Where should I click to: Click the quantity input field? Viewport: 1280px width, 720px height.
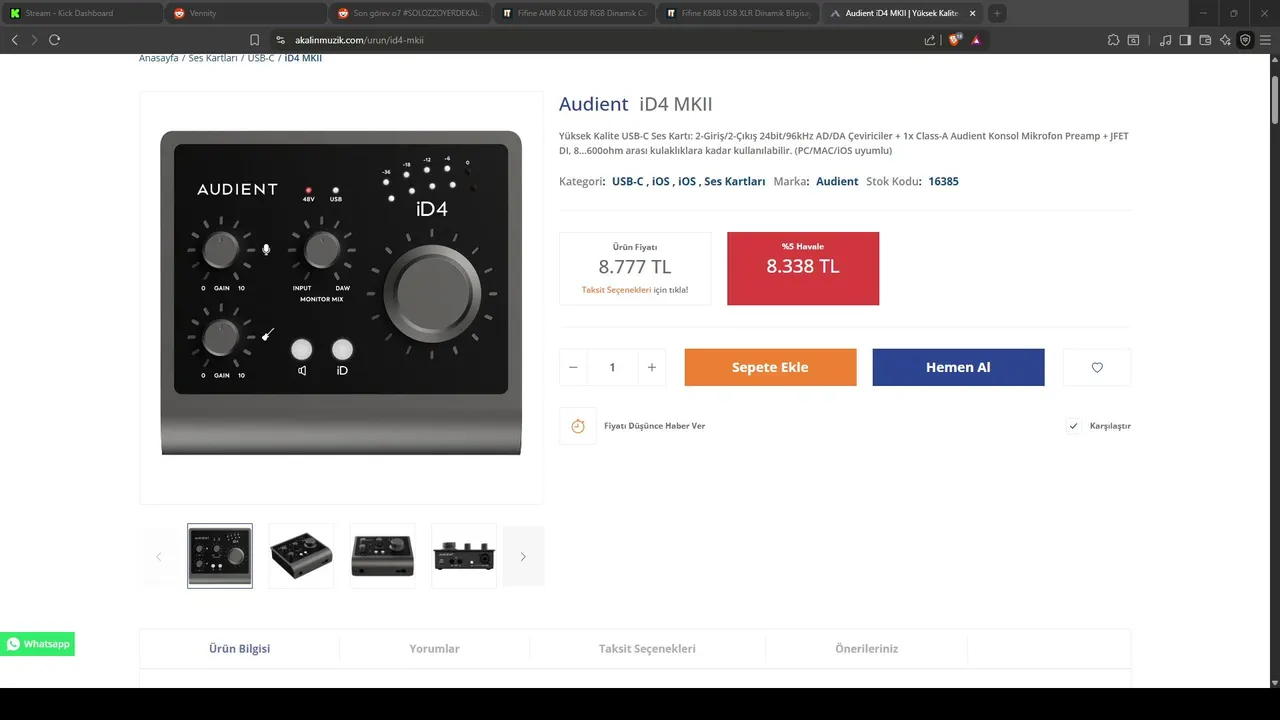point(612,367)
